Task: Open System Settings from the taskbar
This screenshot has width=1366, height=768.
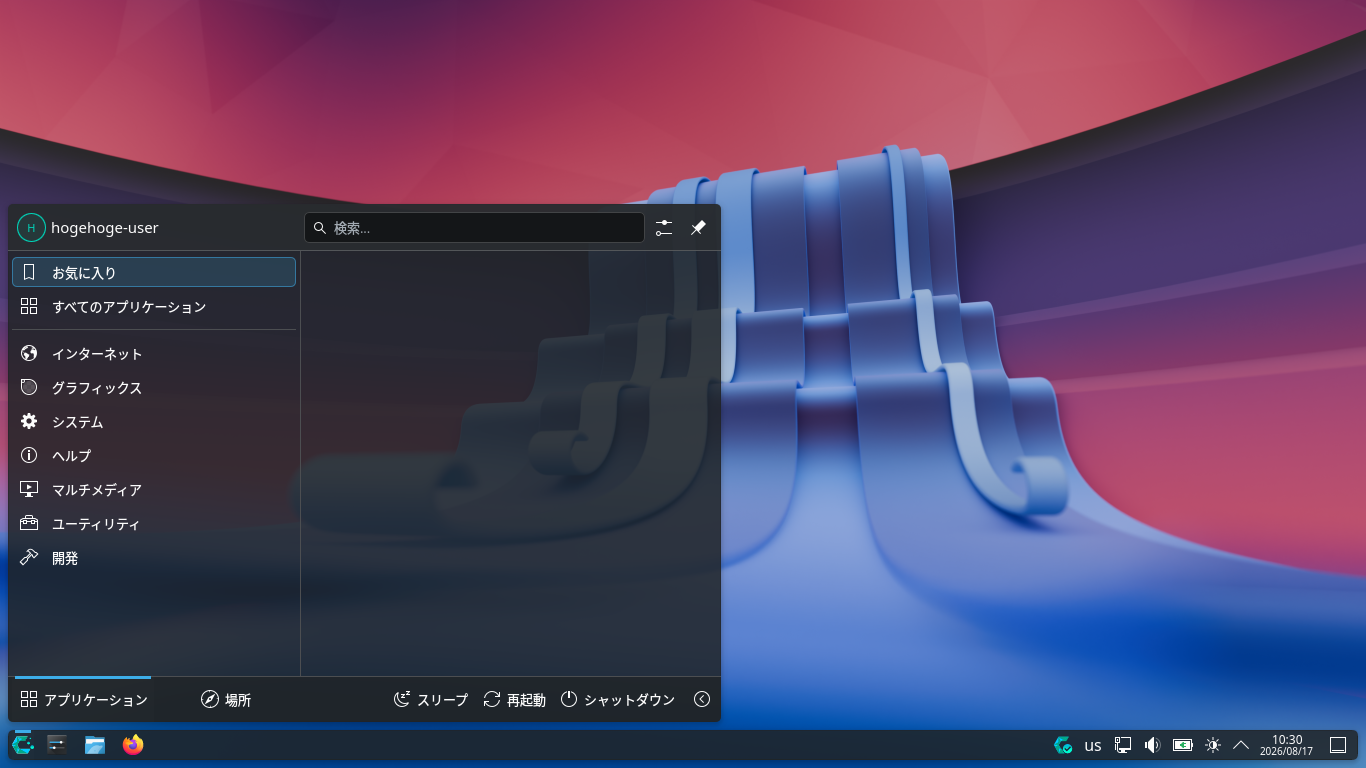Action: click(x=57, y=745)
